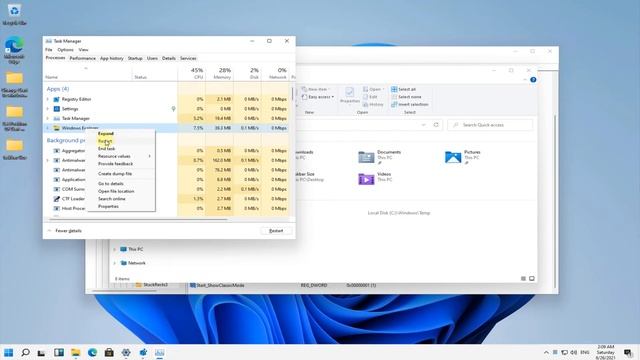Click the Settings process icon
This screenshot has width=640, height=360.
click(57, 109)
